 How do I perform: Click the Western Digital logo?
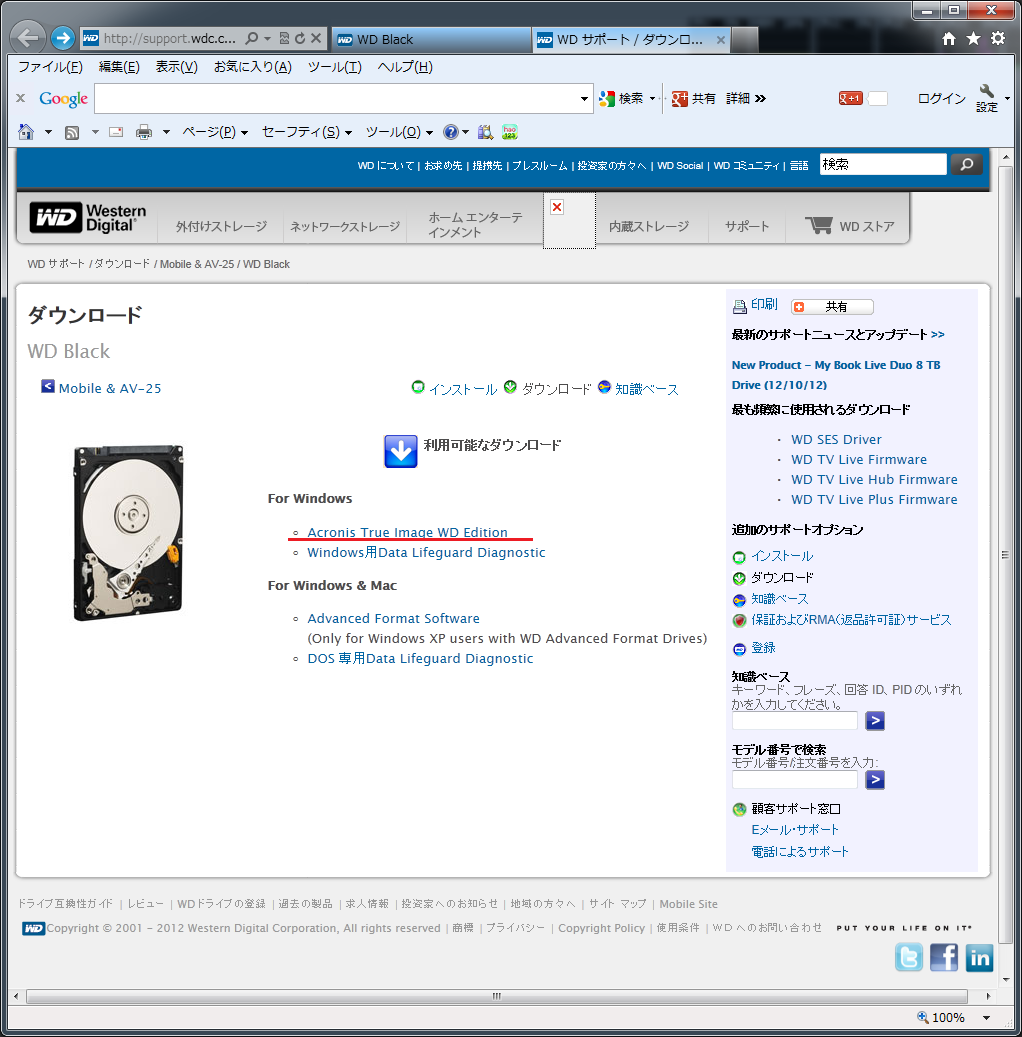88,218
